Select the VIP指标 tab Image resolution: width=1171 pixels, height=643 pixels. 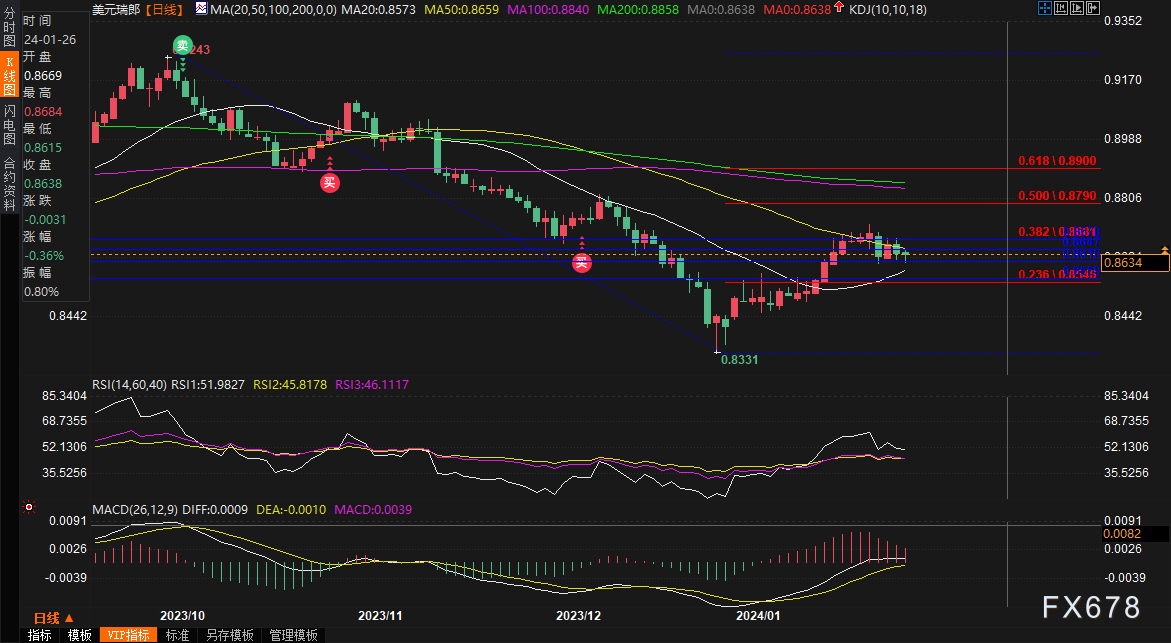[126, 635]
